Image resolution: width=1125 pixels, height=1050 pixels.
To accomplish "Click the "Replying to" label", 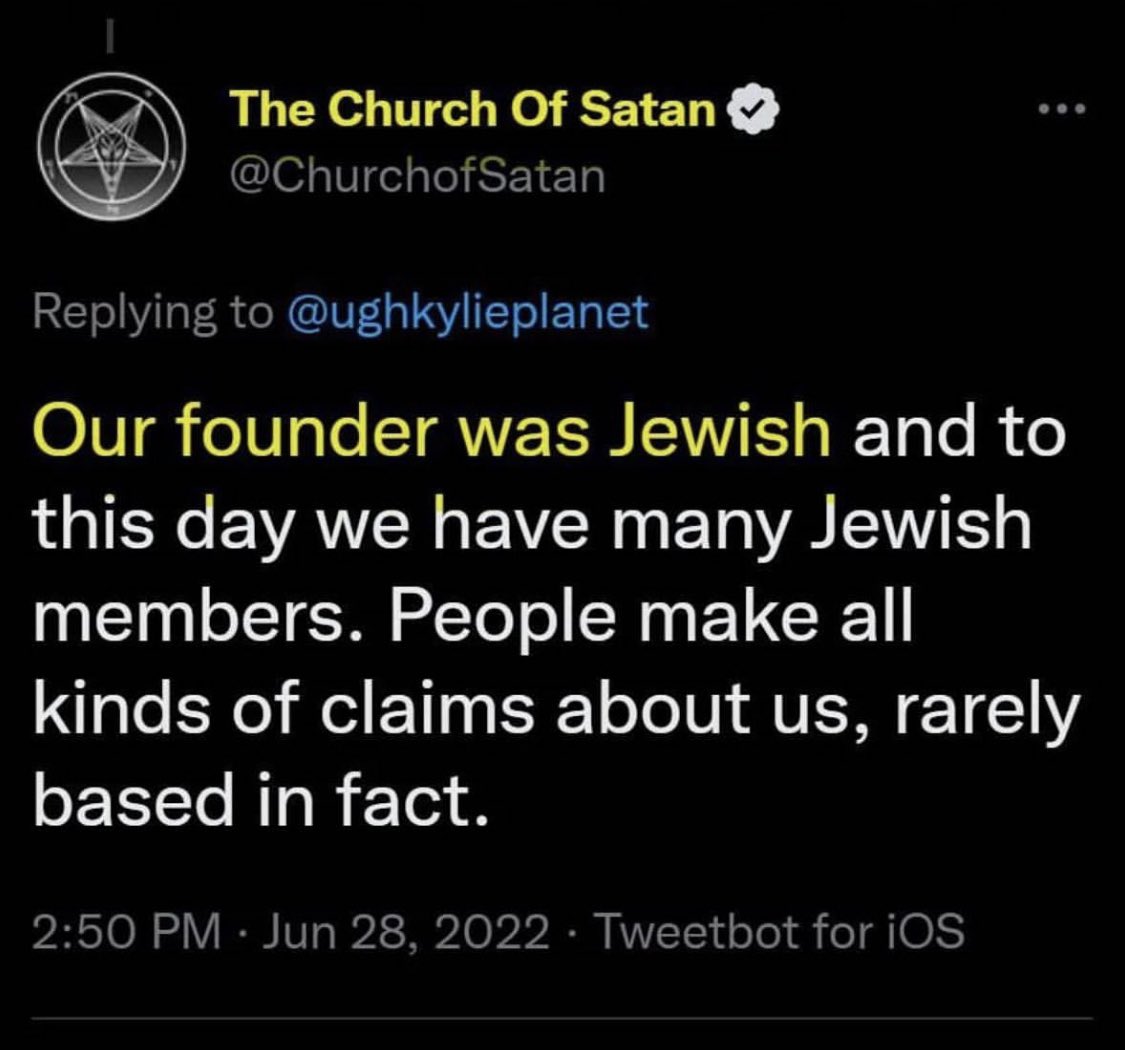I will pyautogui.click(x=152, y=313).
